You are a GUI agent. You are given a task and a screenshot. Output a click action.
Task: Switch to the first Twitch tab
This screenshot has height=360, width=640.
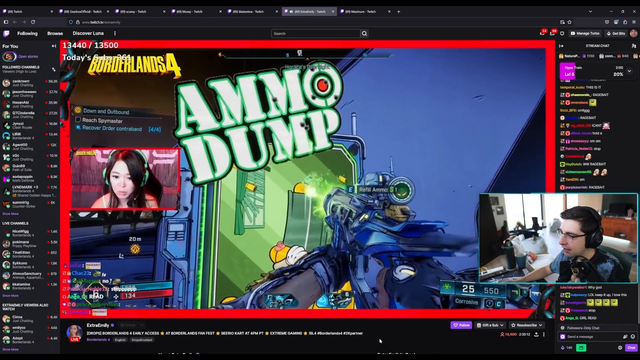[x=28, y=11]
